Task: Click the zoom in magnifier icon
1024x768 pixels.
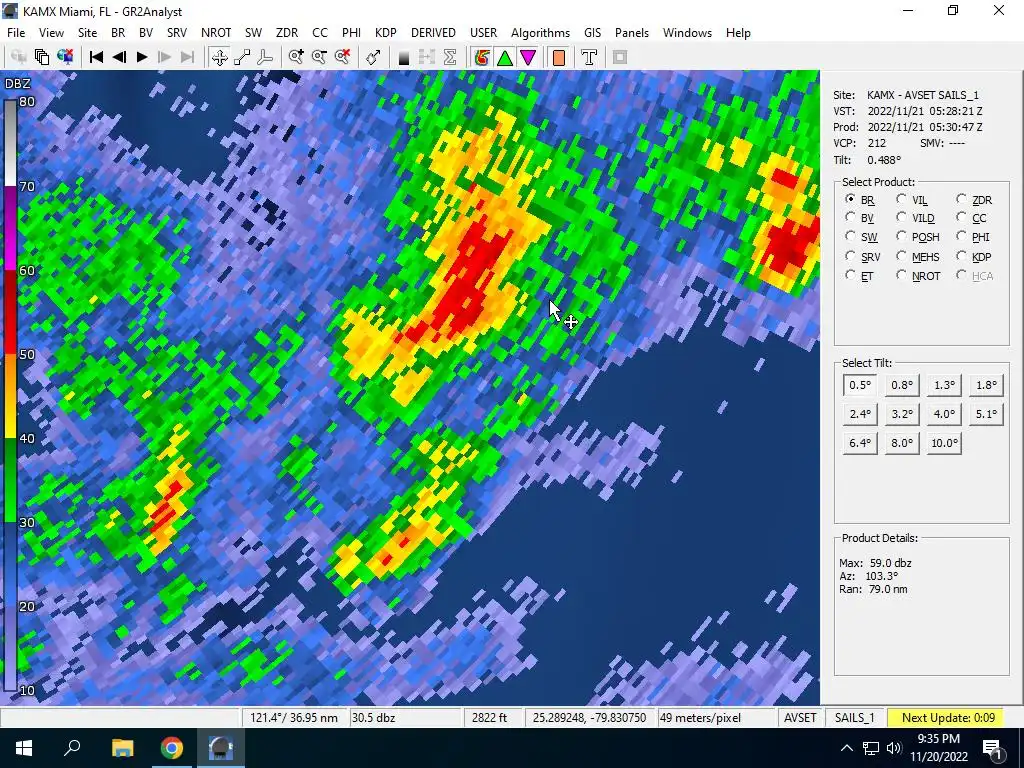Action: [x=296, y=57]
